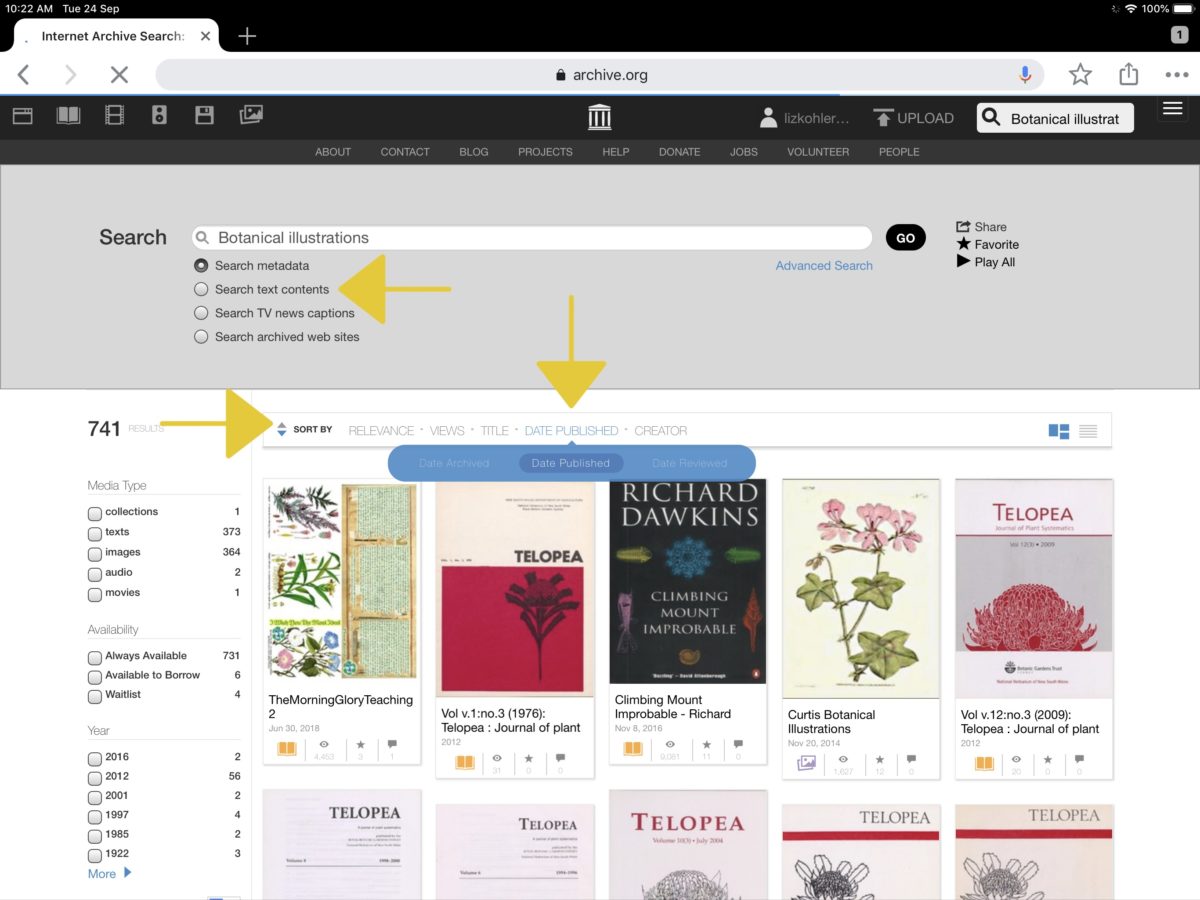
Task: Open the browser three-dot menu
Action: click(x=1176, y=75)
